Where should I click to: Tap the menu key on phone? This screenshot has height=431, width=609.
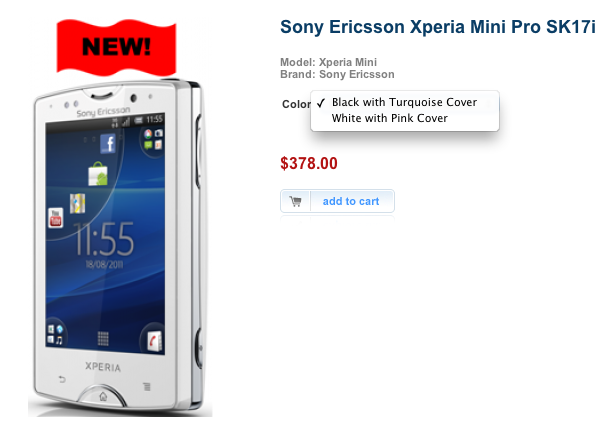pyautogui.click(x=146, y=386)
